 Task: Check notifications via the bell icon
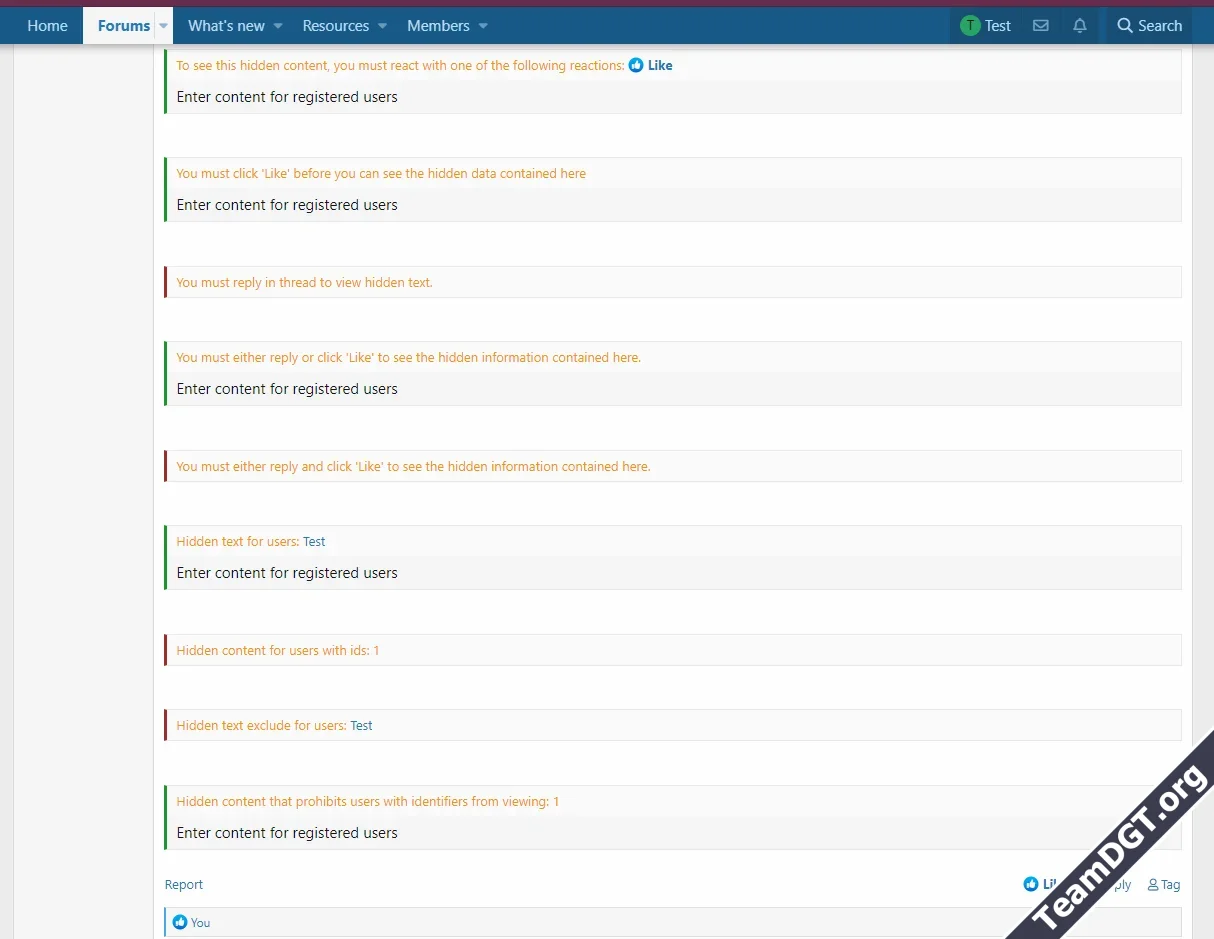[1079, 25]
